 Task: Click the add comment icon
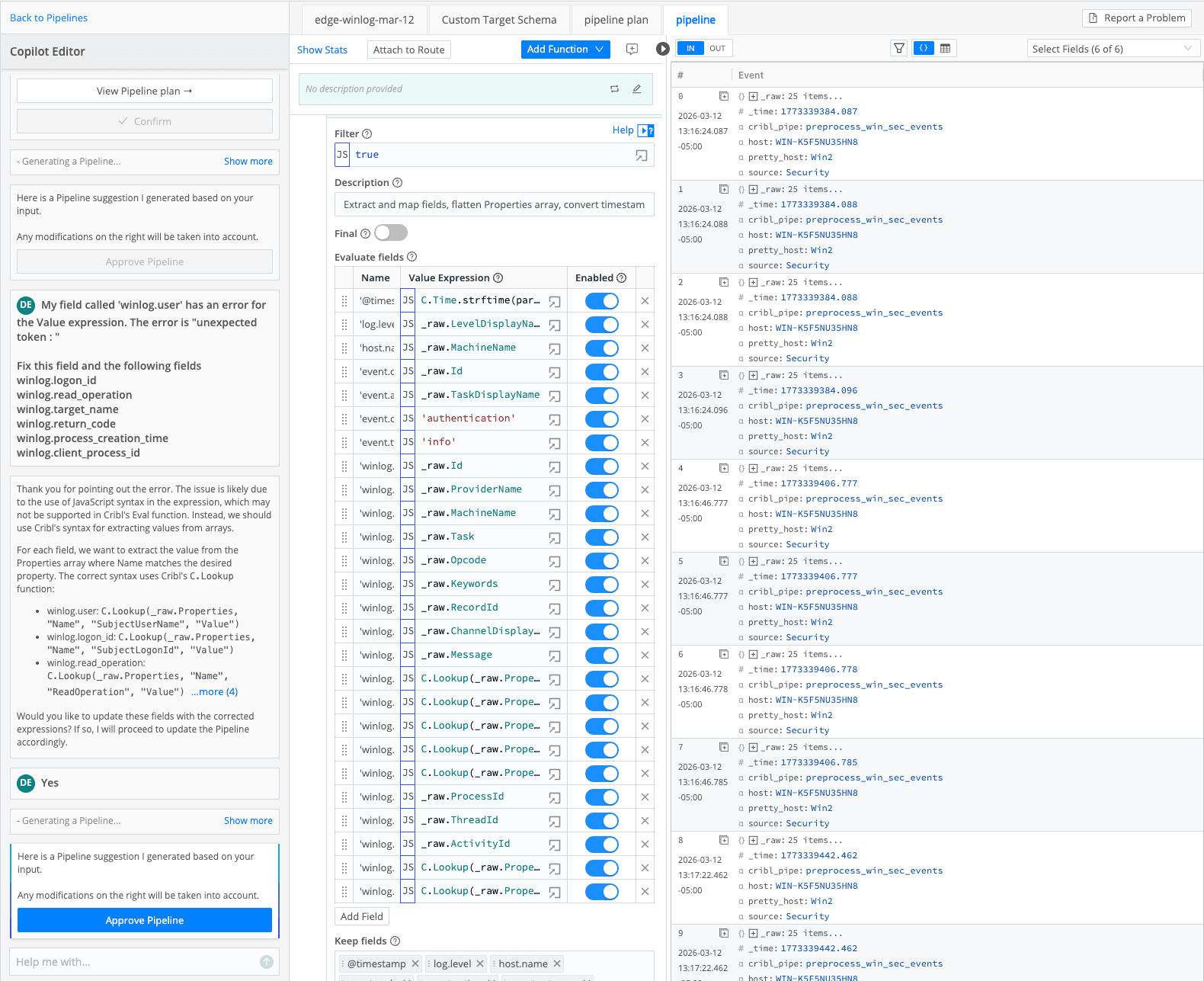click(632, 49)
